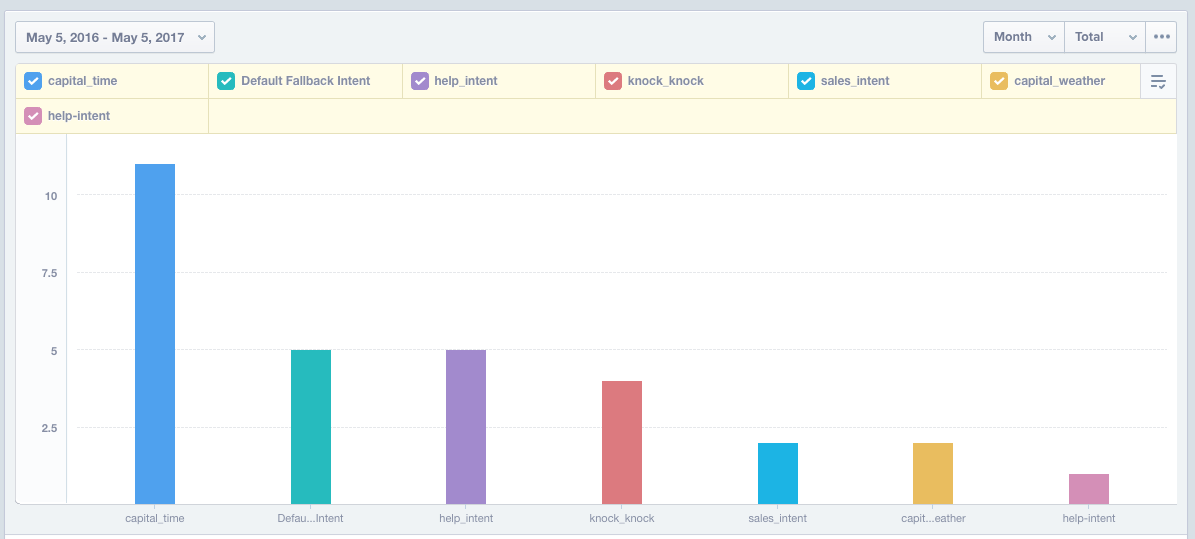Image resolution: width=1195 pixels, height=539 pixels.
Task: Click the Default Fallback Intent legend label
Action: (x=306, y=81)
